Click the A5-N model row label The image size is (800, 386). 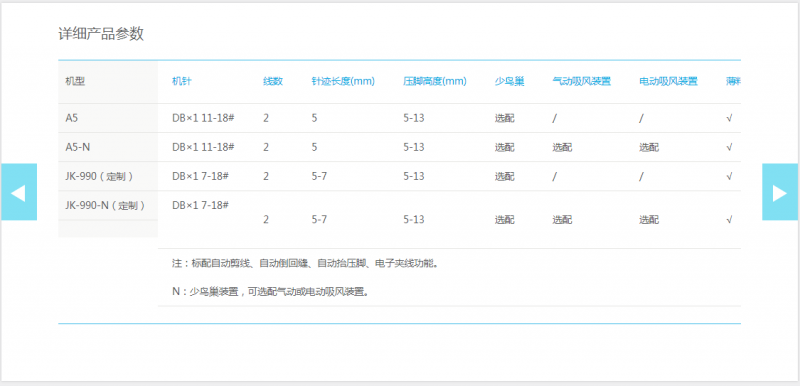click(78, 147)
